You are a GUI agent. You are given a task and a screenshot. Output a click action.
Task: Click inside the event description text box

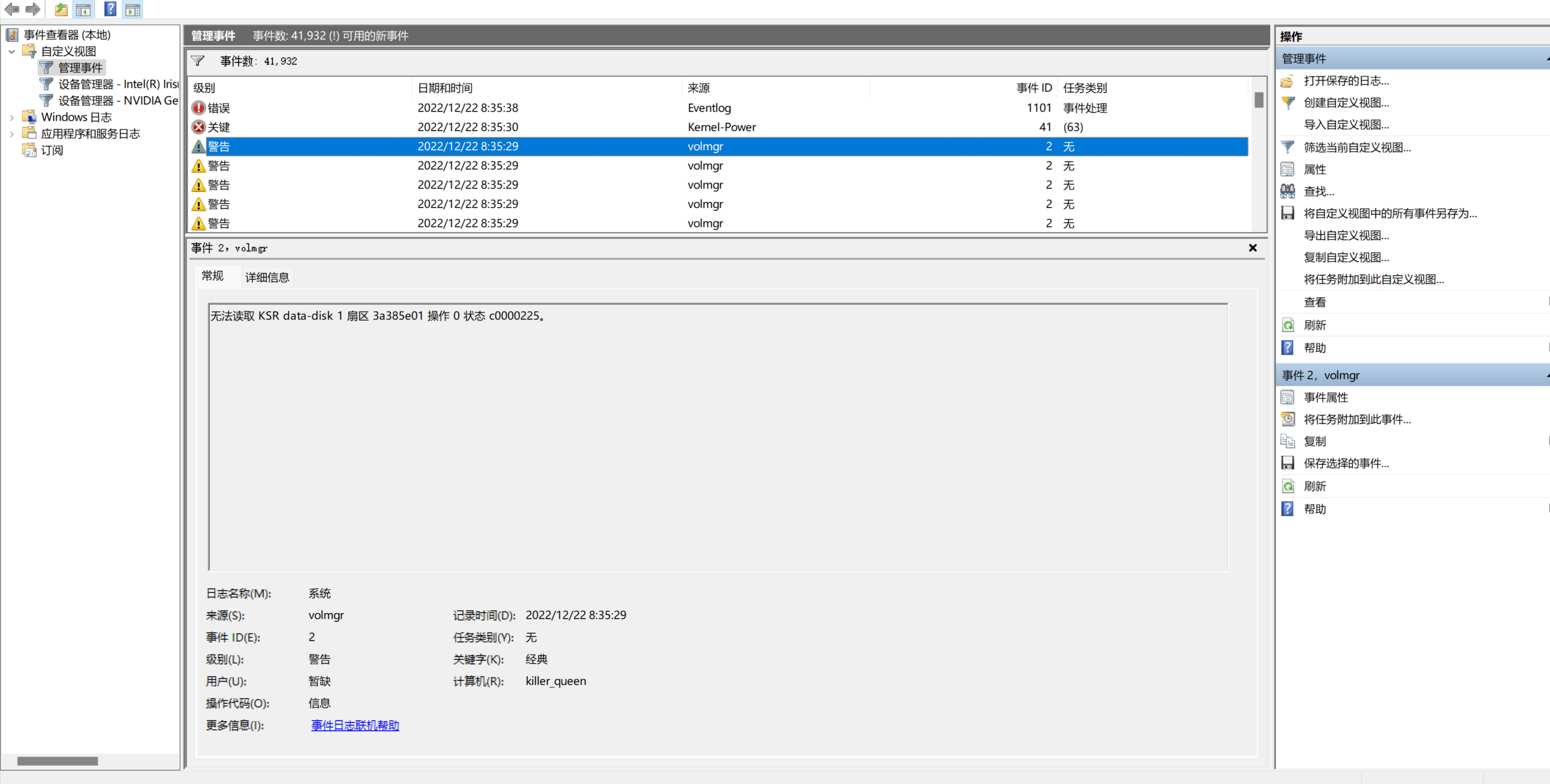point(718,437)
